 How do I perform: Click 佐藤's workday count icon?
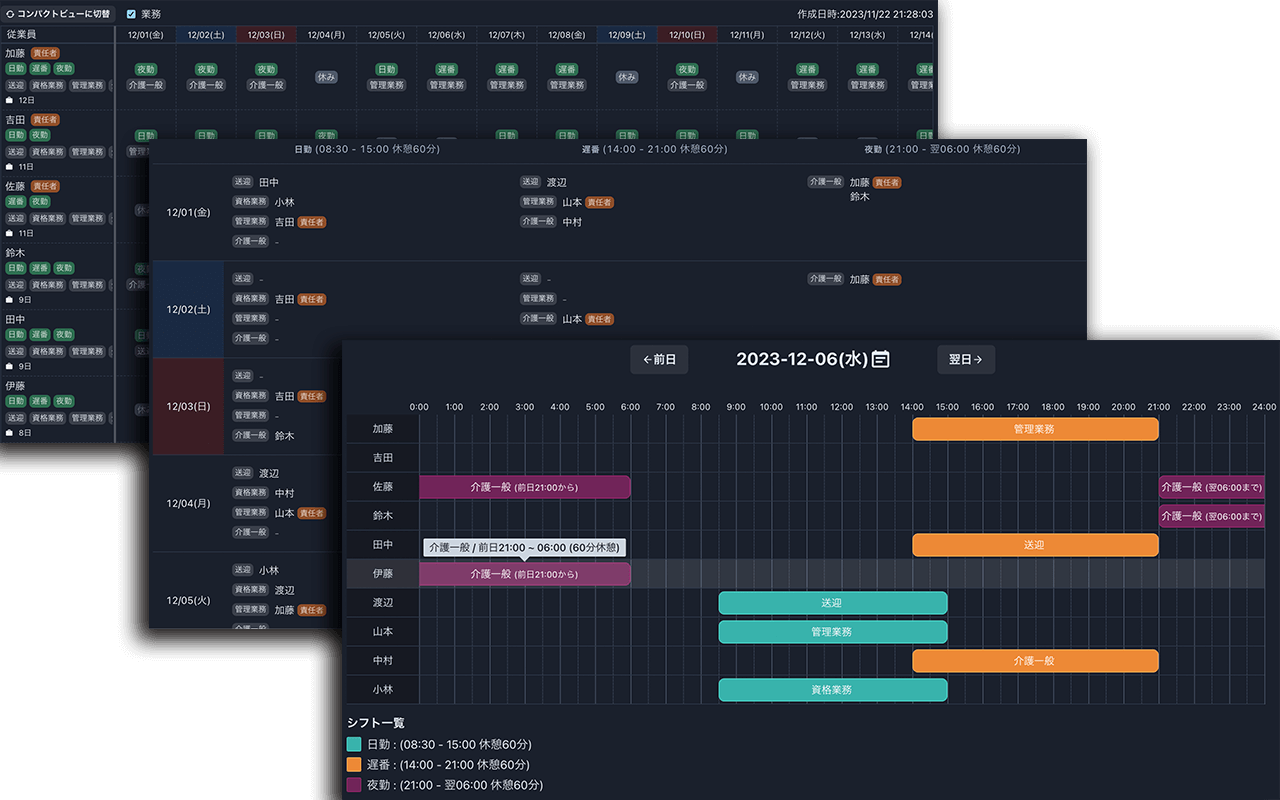click(x=10, y=233)
